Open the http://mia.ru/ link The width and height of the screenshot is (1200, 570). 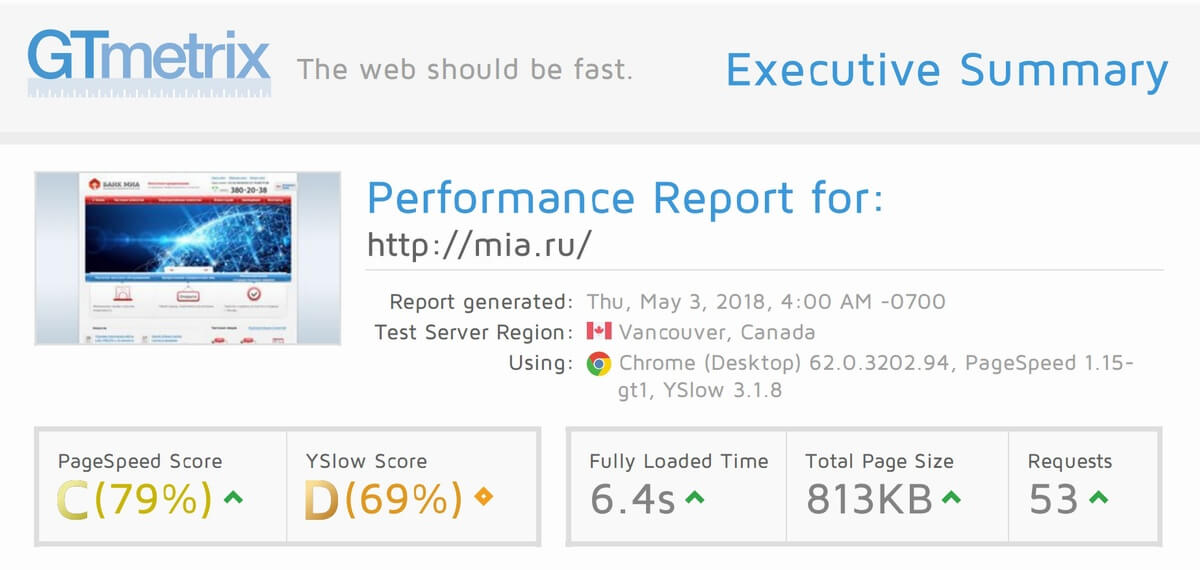tap(479, 245)
